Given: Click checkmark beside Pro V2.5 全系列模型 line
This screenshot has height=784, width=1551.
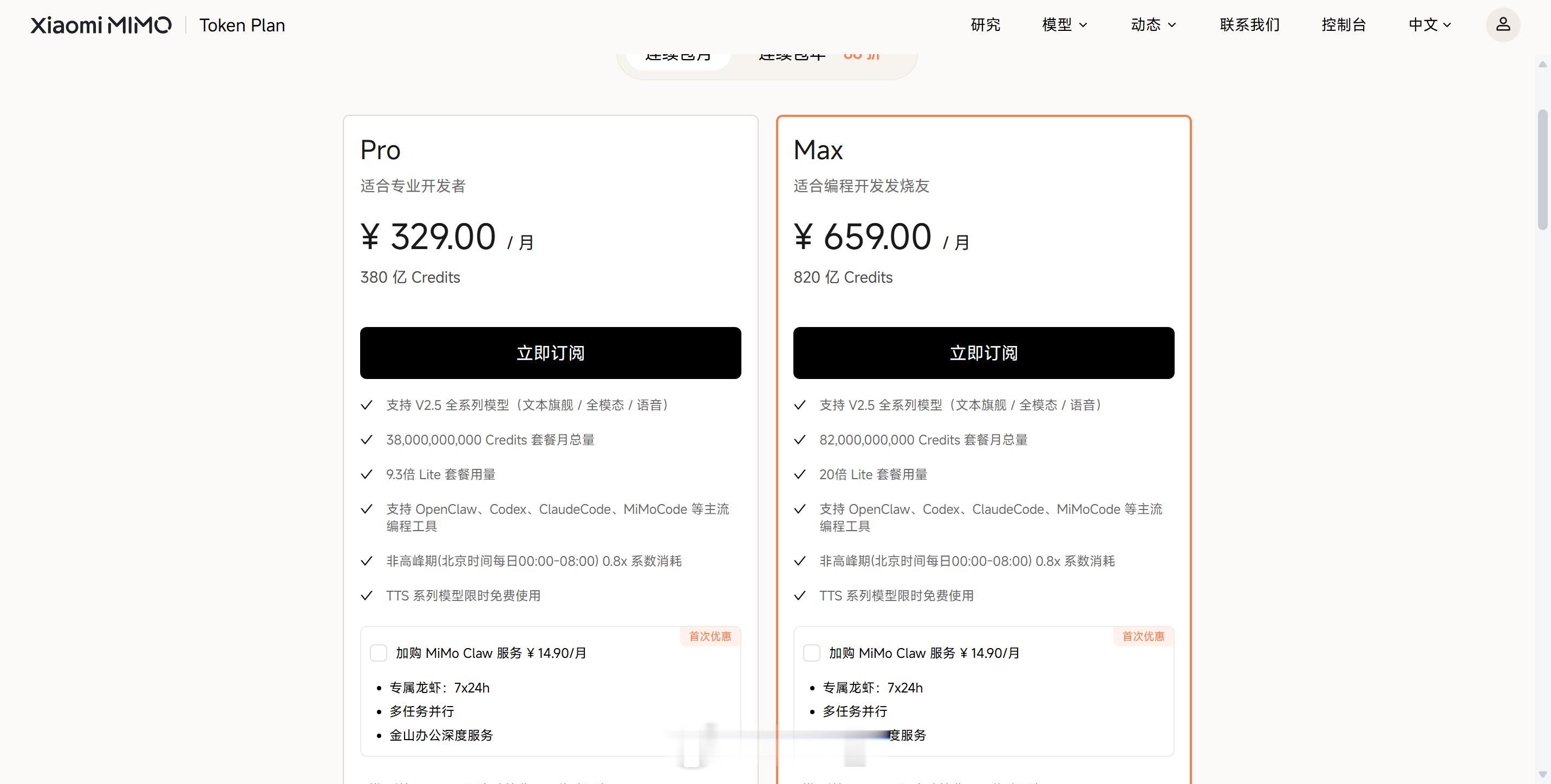Looking at the screenshot, I should 367,405.
